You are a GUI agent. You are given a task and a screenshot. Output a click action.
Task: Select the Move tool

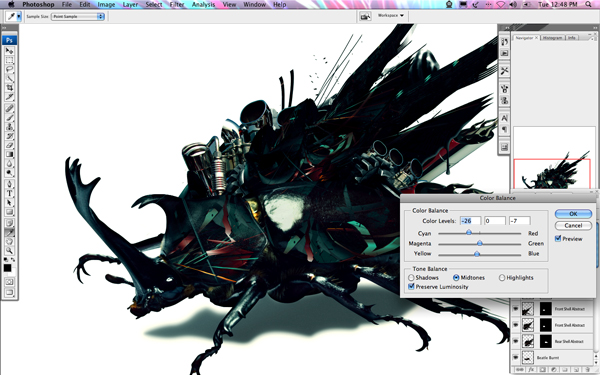[9, 51]
